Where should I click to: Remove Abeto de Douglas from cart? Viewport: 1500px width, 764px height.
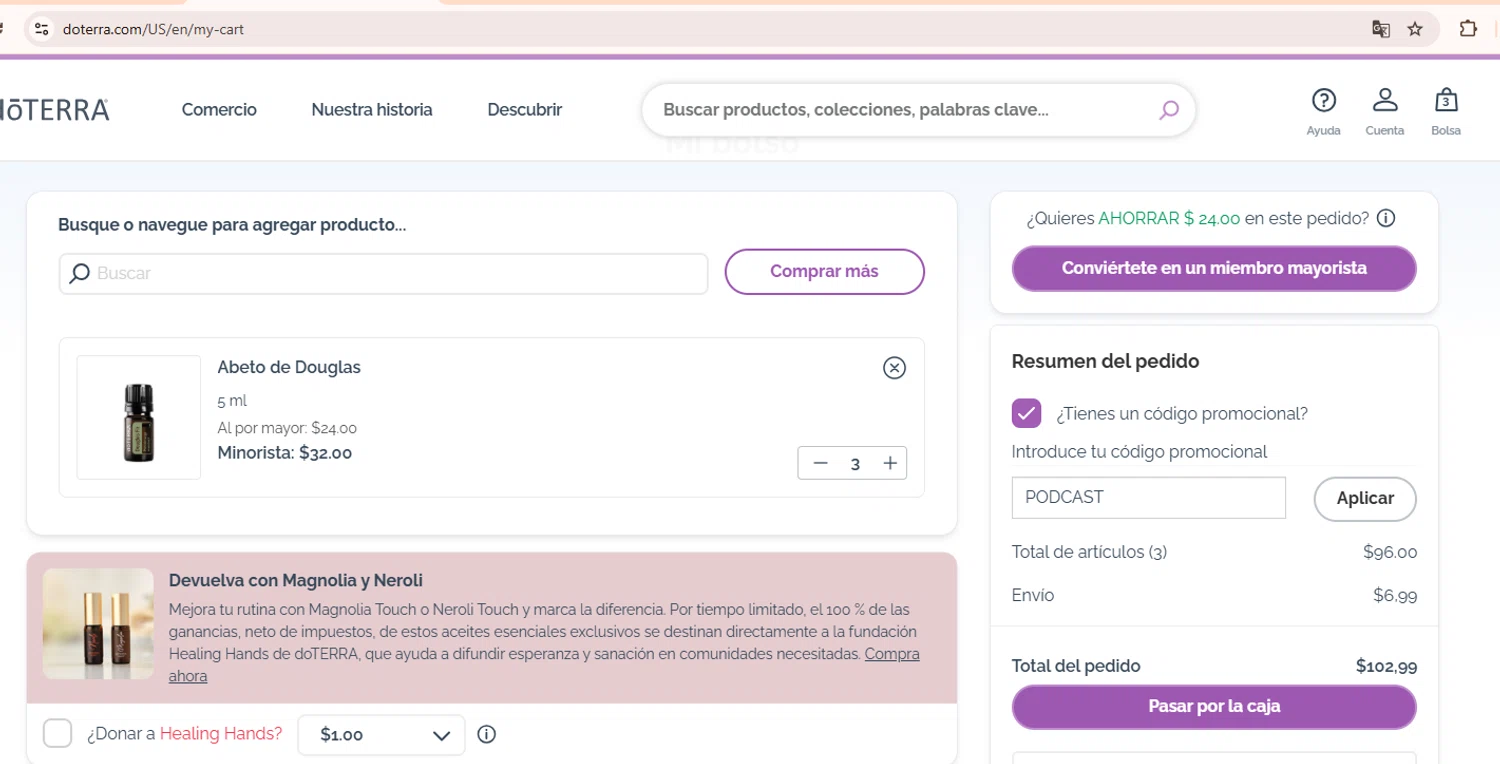tap(895, 368)
